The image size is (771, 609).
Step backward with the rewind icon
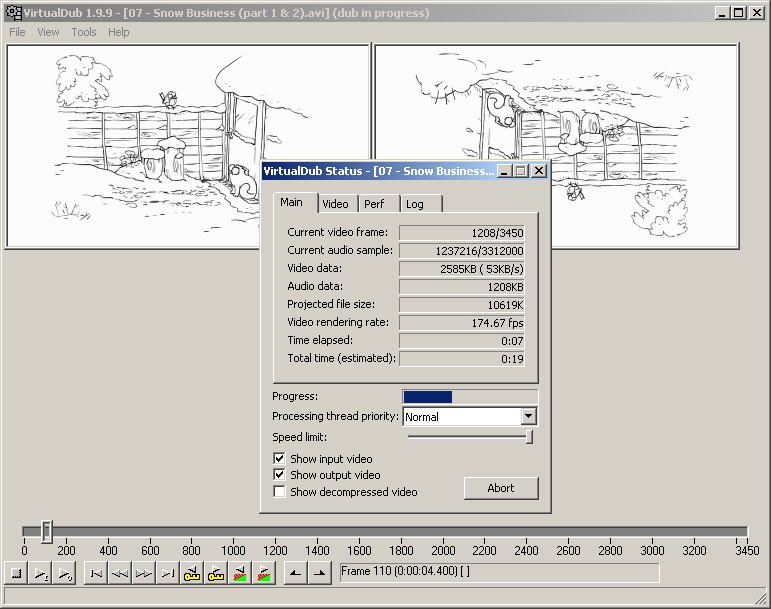(x=119, y=573)
